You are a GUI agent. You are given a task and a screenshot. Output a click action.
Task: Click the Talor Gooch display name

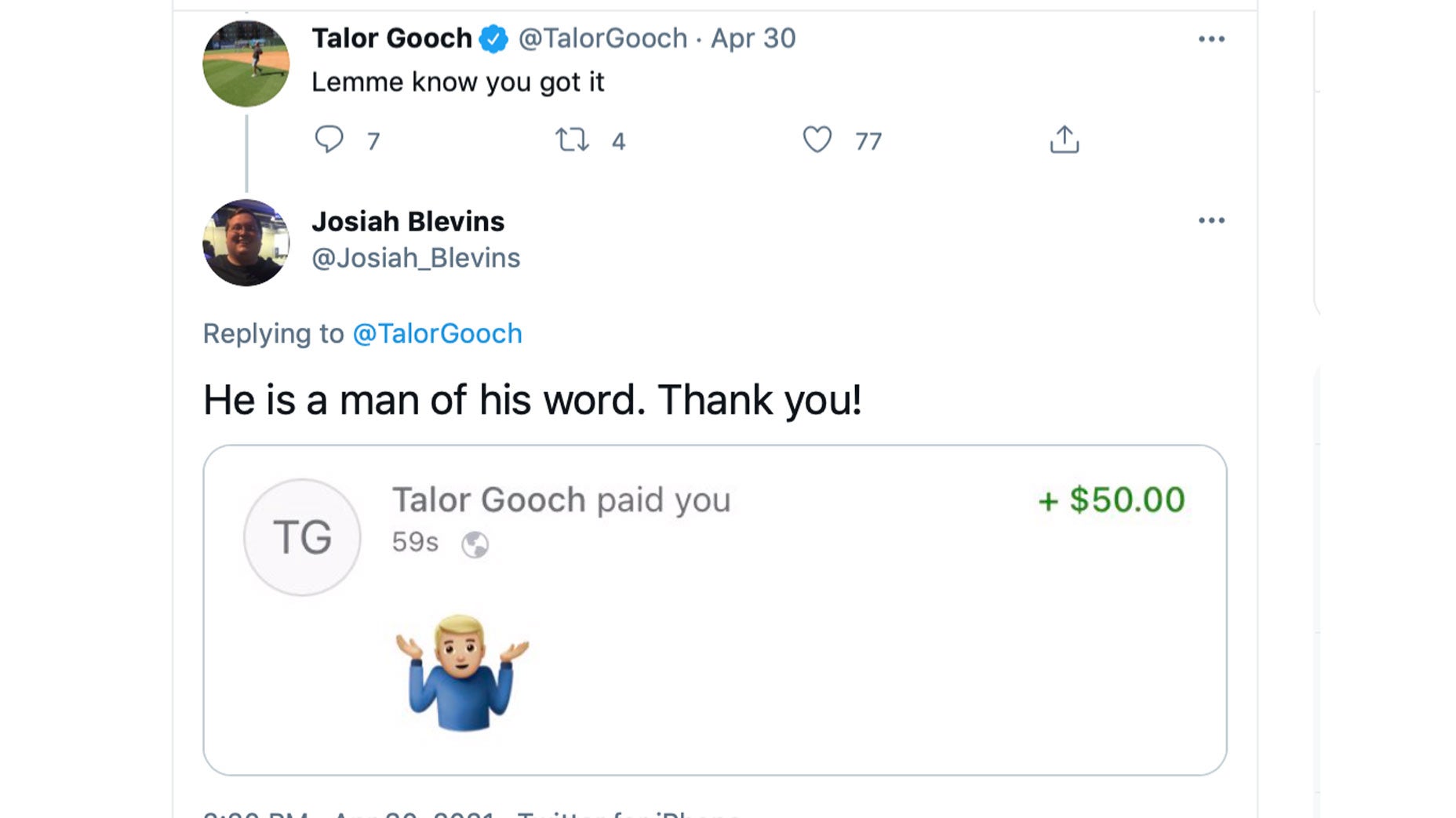coord(391,38)
